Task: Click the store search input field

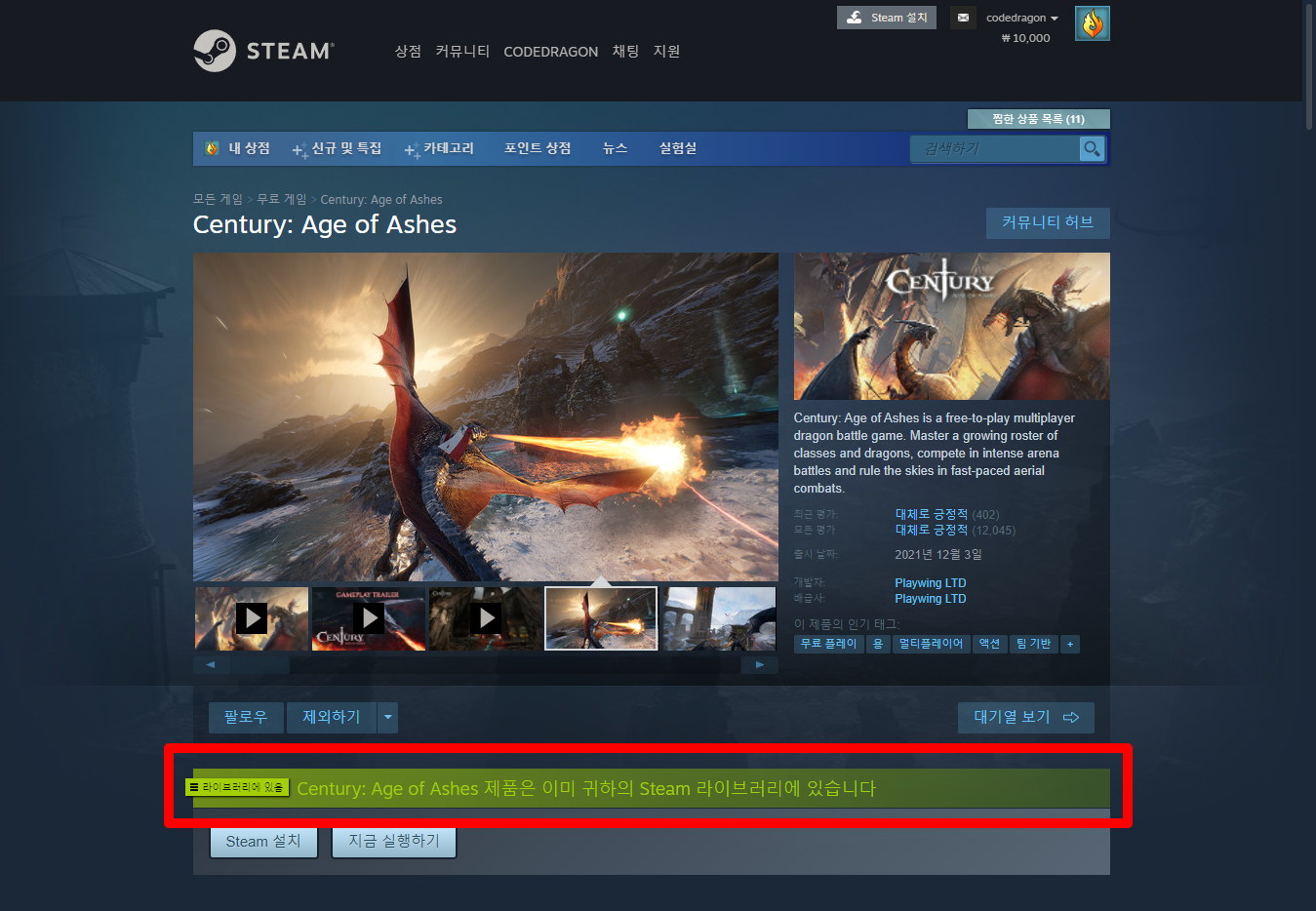Action: (x=995, y=148)
